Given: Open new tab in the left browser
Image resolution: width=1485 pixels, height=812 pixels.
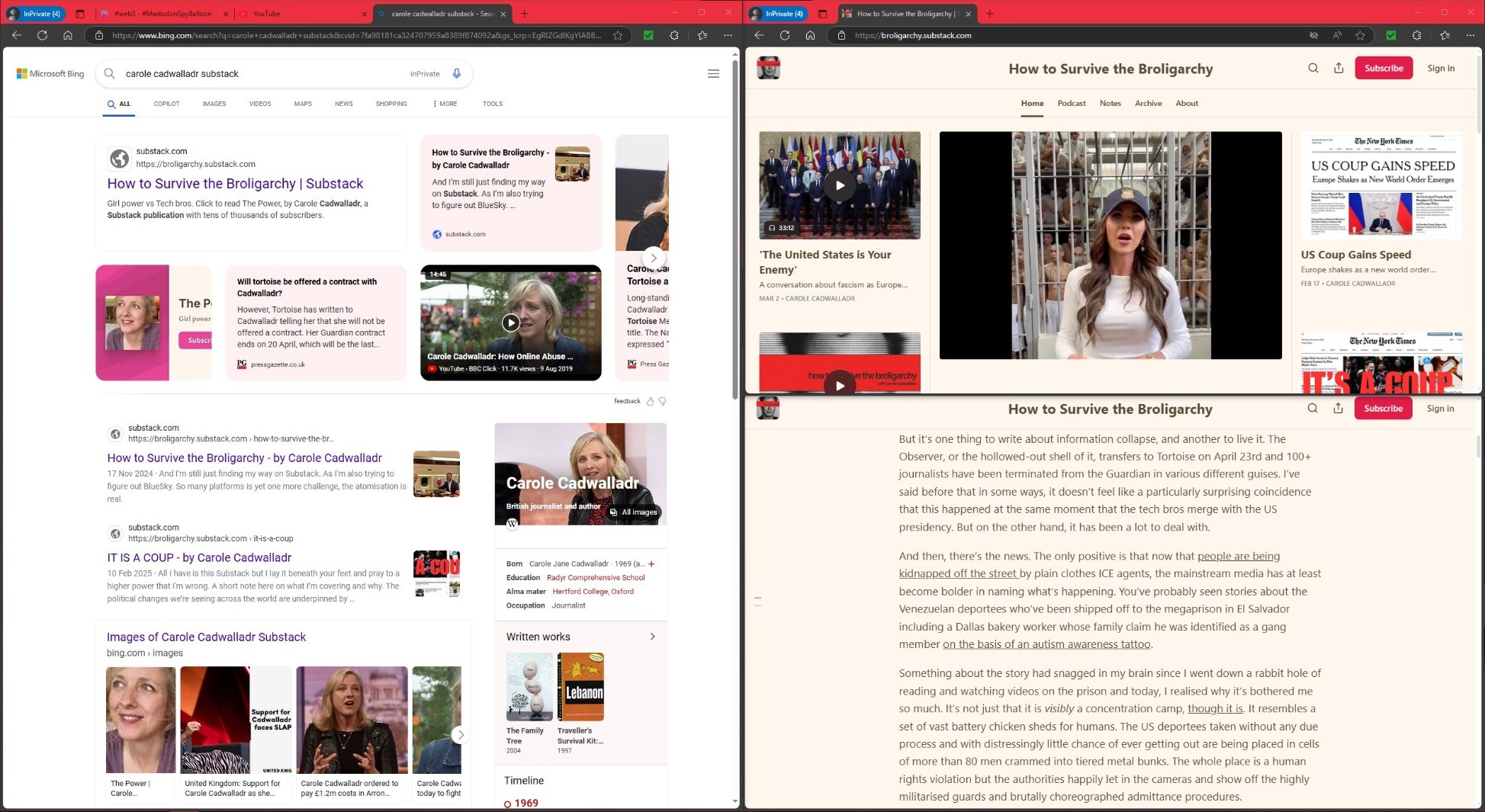Looking at the screenshot, I should click(x=525, y=14).
